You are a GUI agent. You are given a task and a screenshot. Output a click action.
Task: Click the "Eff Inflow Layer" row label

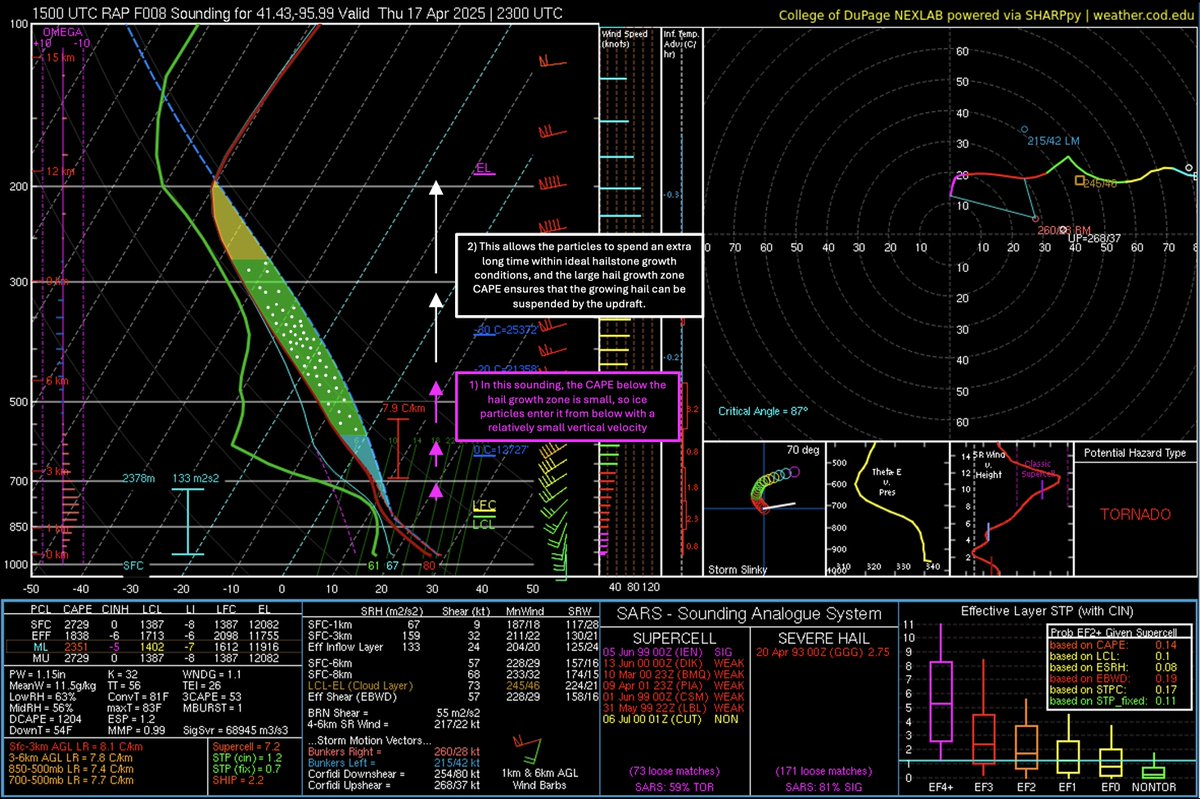pos(344,647)
